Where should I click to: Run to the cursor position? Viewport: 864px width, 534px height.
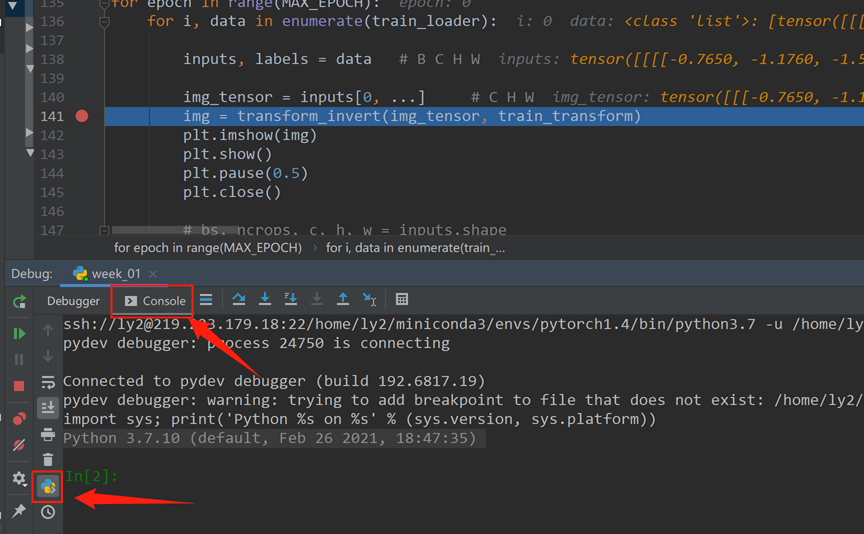point(369,299)
